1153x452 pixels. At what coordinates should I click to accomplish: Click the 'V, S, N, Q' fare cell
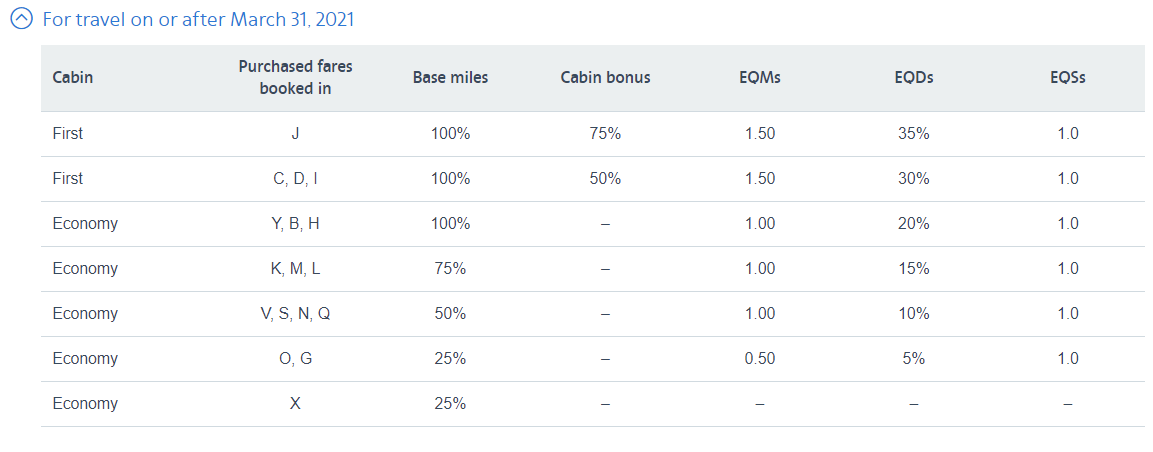tap(295, 314)
